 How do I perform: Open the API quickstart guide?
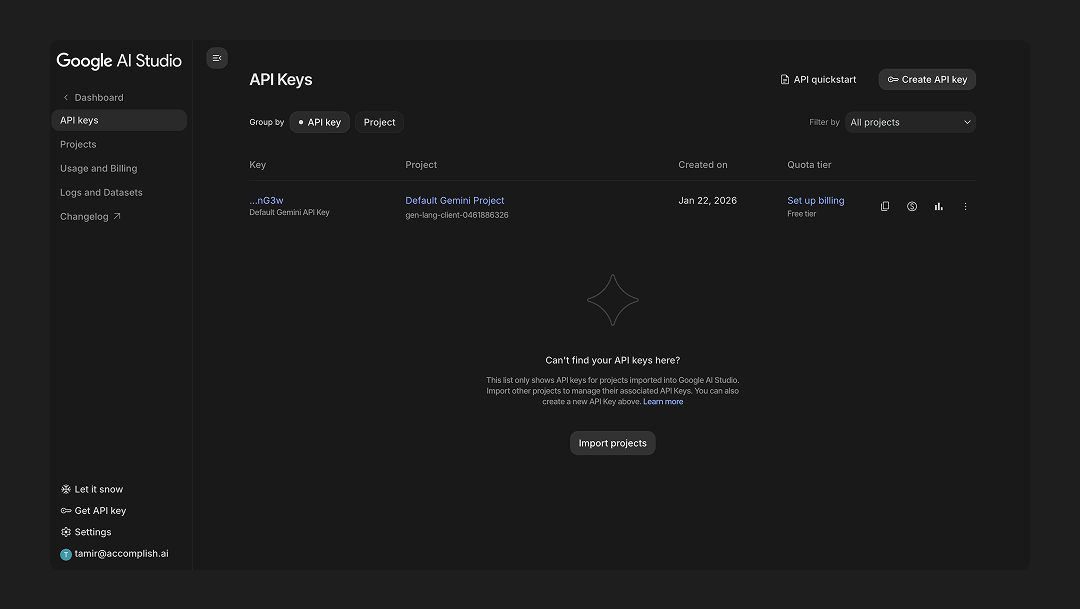pos(818,79)
